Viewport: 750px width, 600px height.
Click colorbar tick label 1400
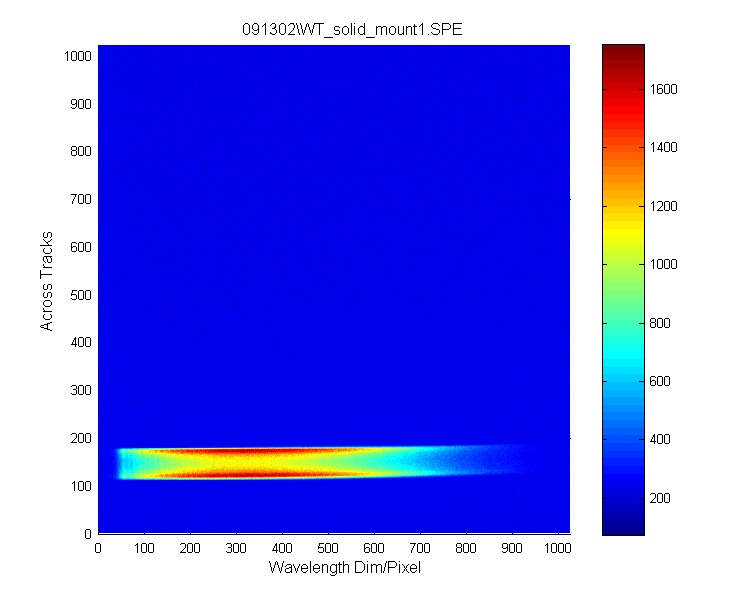663,147
